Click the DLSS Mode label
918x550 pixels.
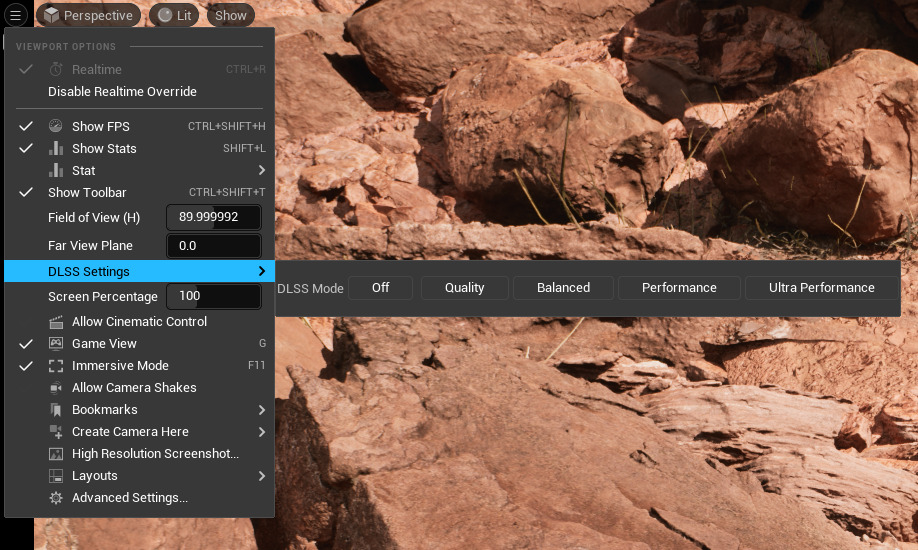(x=310, y=288)
